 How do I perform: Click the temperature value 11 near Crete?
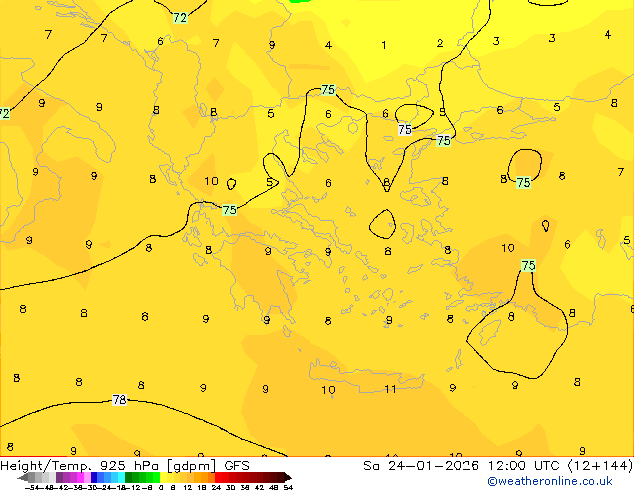(390, 389)
